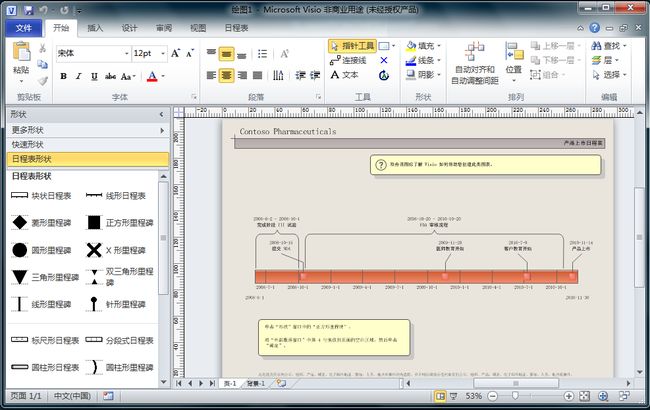The width and height of the screenshot is (650, 410).
Task: Click the zoom slider handle
Action: 515,396
